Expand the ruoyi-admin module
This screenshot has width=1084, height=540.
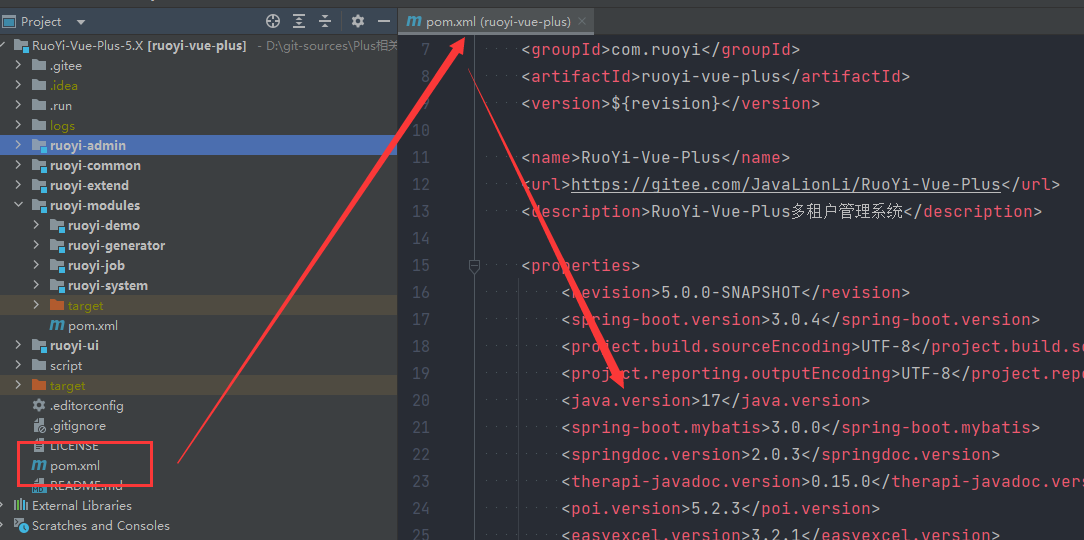coord(19,146)
